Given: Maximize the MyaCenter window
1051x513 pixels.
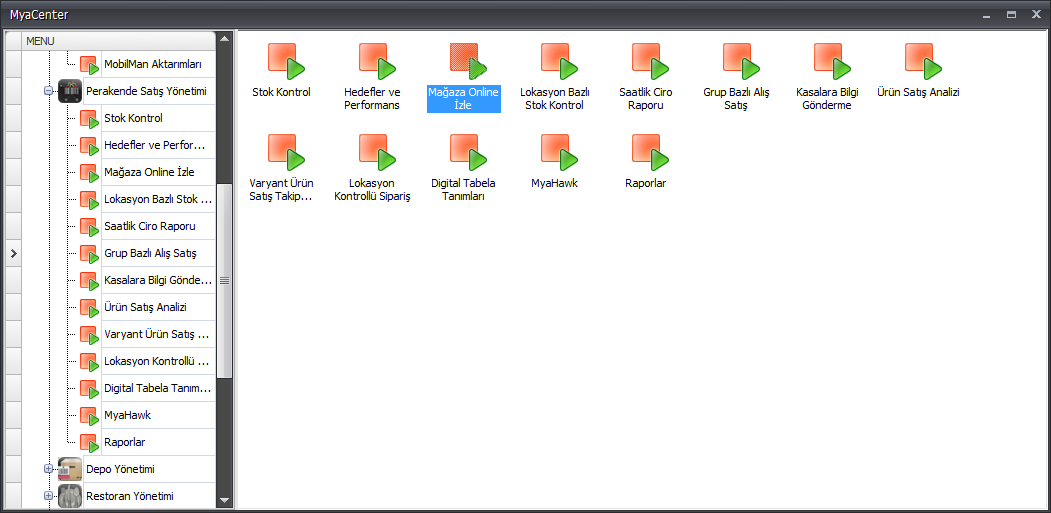Looking at the screenshot, I should 1011,14.
